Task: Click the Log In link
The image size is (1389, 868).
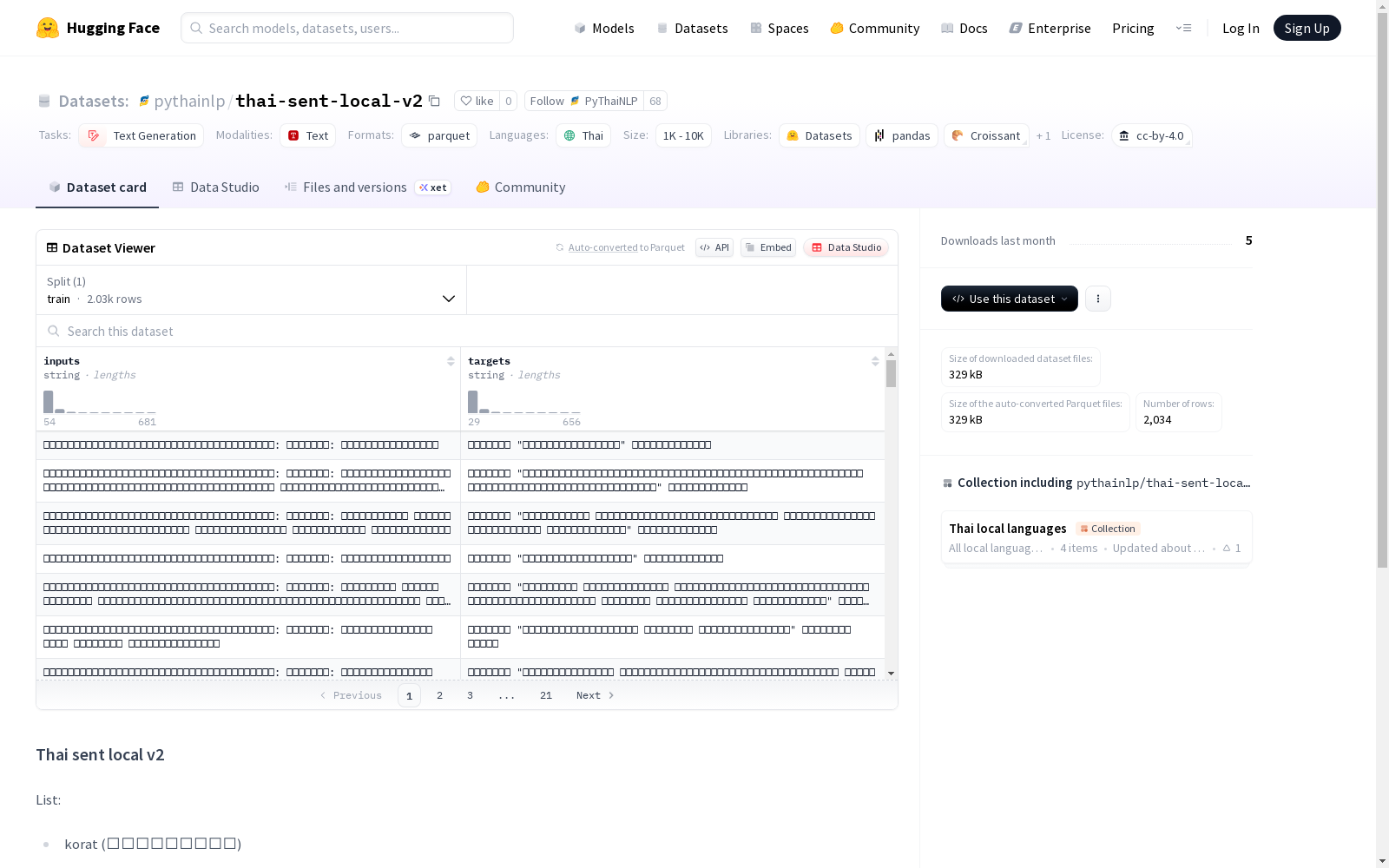Action: click(x=1241, y=28)
